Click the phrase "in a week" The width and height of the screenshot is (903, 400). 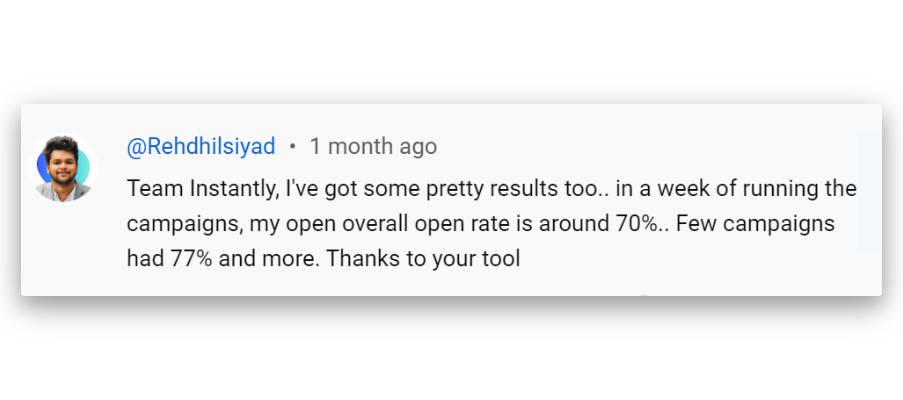point(646,188)
